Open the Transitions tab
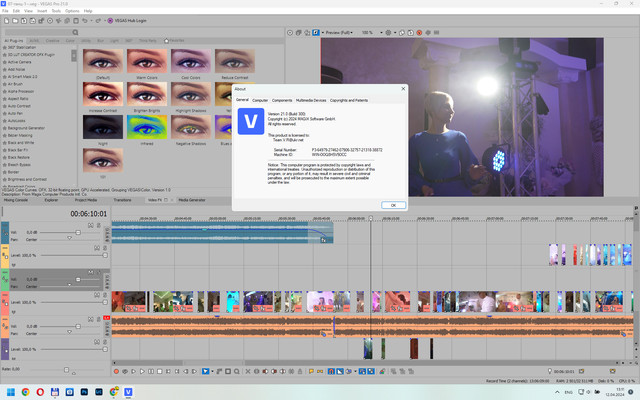Viewport: 640px width, 400px height. 122,200
